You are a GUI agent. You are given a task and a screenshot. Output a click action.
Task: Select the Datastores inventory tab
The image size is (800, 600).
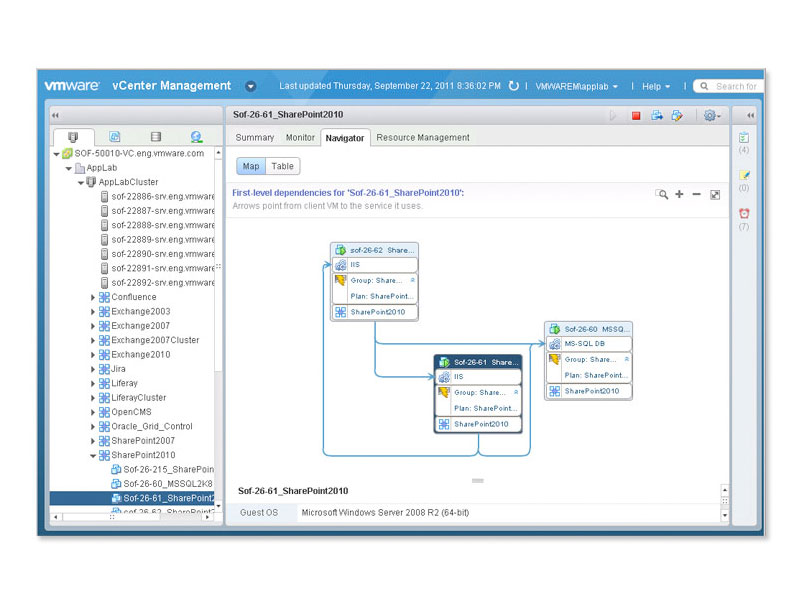156,137
